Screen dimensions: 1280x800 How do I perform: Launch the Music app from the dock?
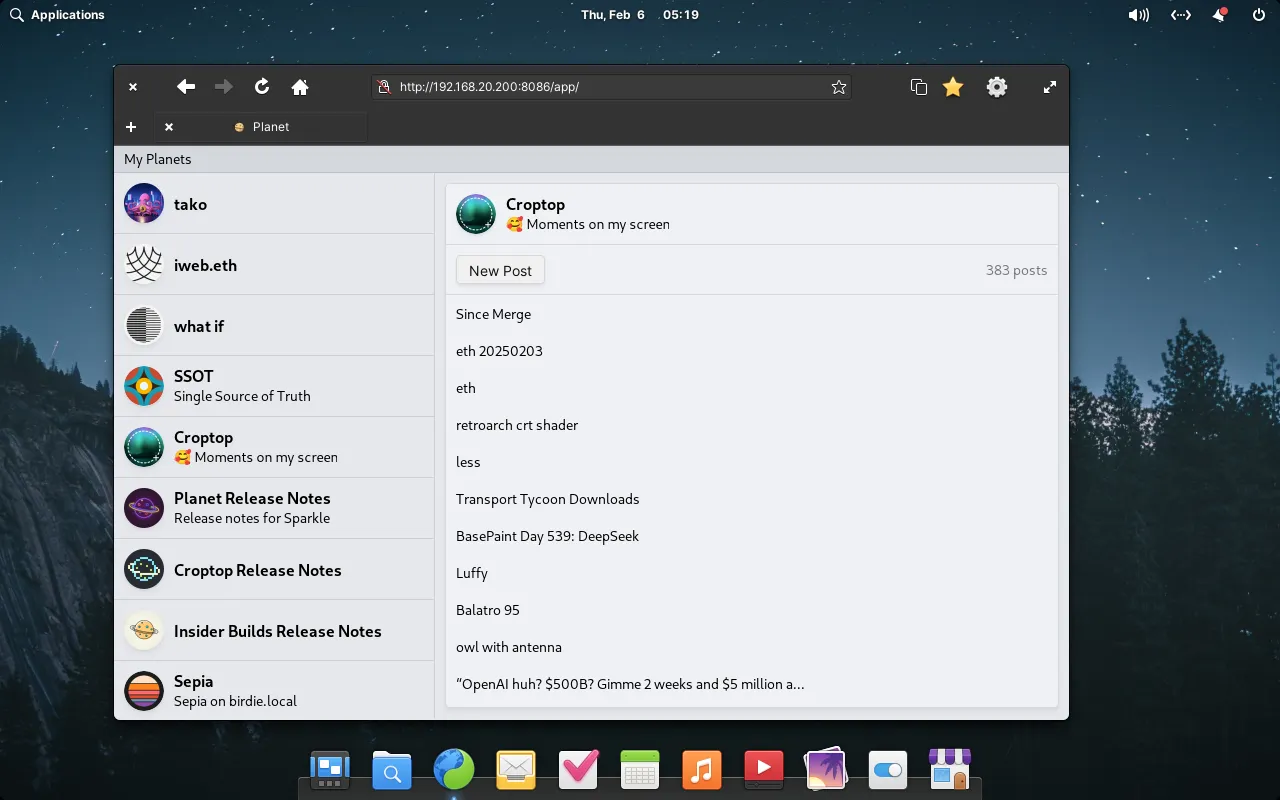pos(702,770)
